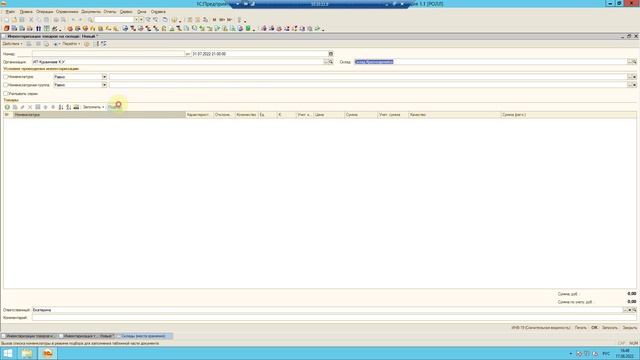Click the first red book icon in second toolbar
This screenshot has width=640, height=360.
click(x=7, y=29)
